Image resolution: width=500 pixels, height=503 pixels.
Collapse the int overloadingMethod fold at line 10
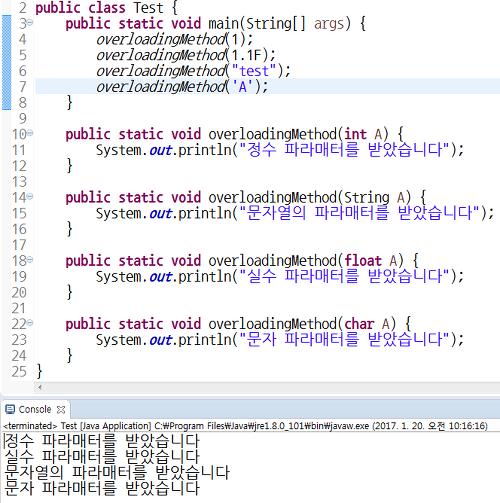pos(30,133)
